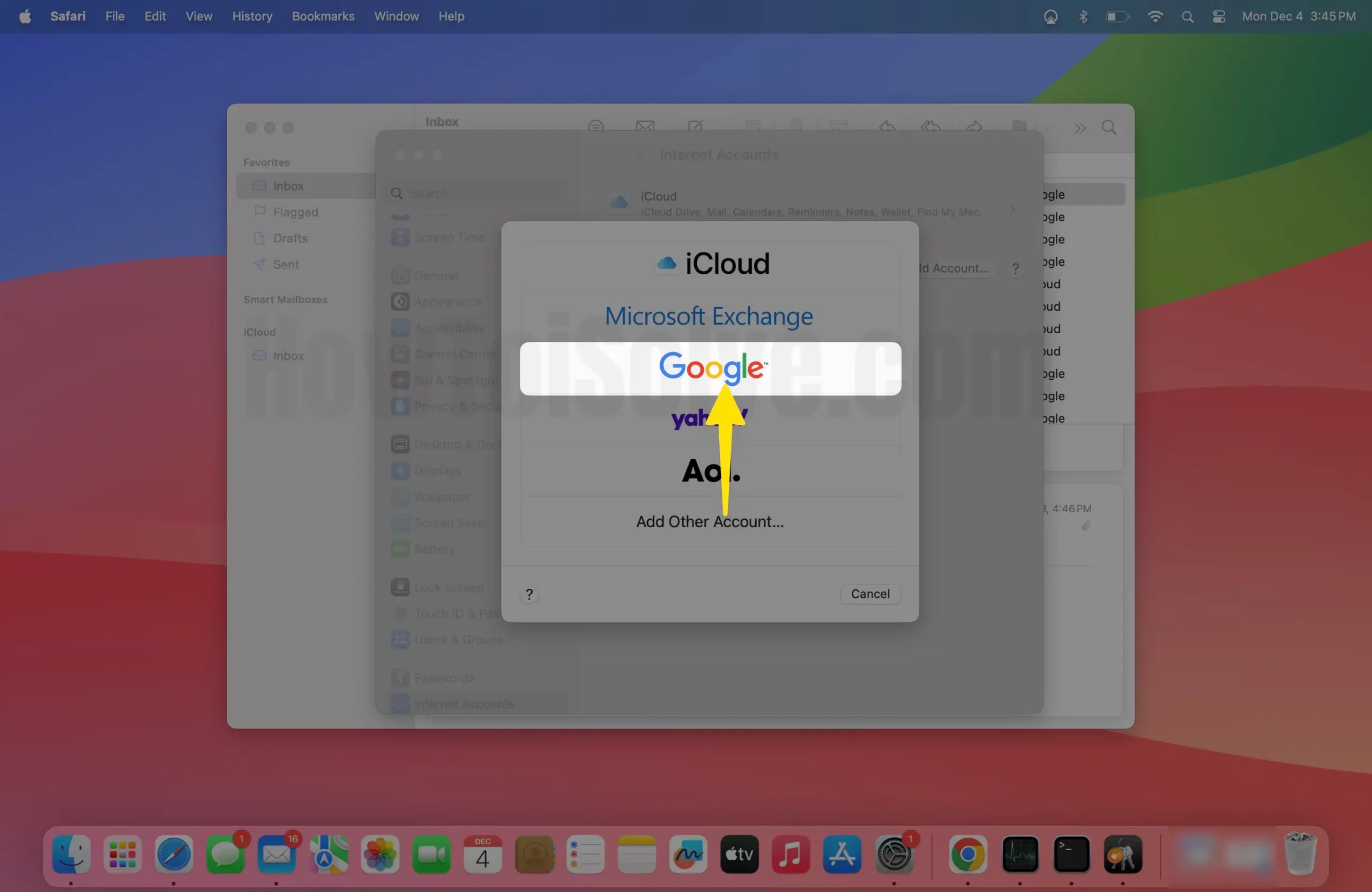Viewport: 1372px width, 892px height.
Task: Open the Wi-Fi status menu
Action: pyautogui.click(x=1154, y=17)
